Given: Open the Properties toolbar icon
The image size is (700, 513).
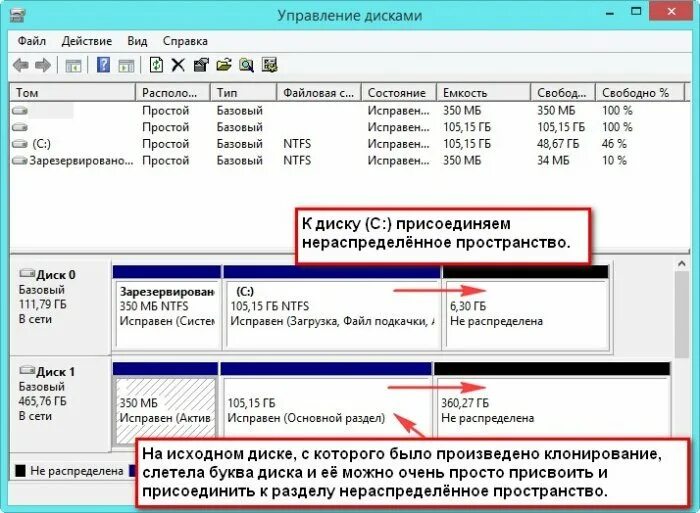Looking at the screenshot, I should 201,65.
